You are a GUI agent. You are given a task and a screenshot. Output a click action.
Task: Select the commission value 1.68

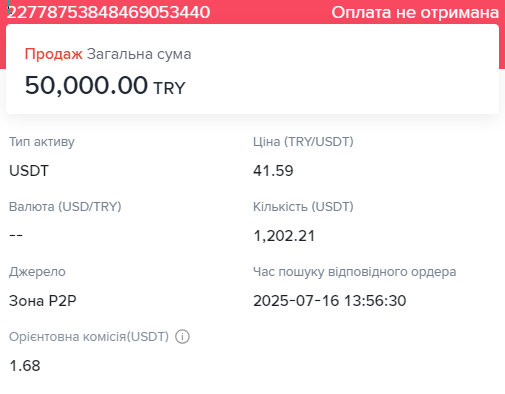point(25,366)
